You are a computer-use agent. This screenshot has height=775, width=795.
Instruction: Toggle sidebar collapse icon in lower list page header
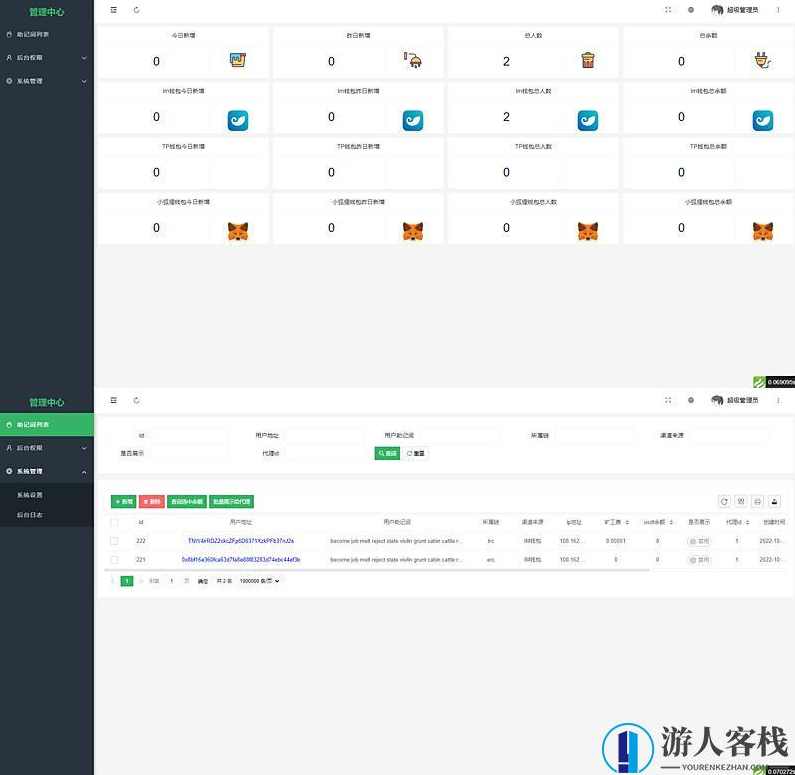pos(114,400)
